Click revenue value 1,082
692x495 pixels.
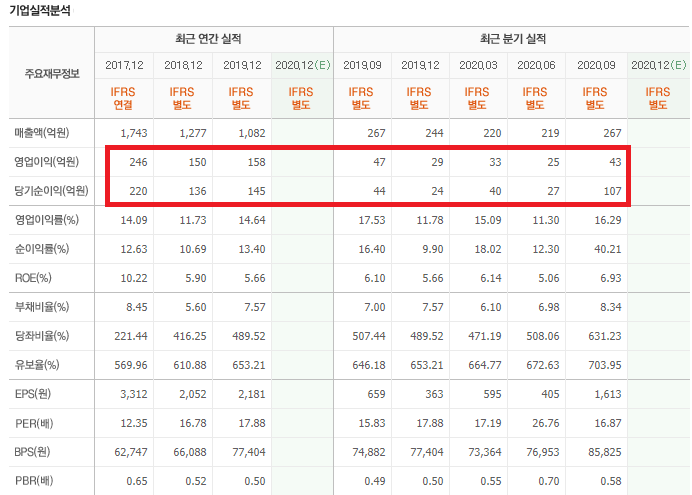pos(252,133)
